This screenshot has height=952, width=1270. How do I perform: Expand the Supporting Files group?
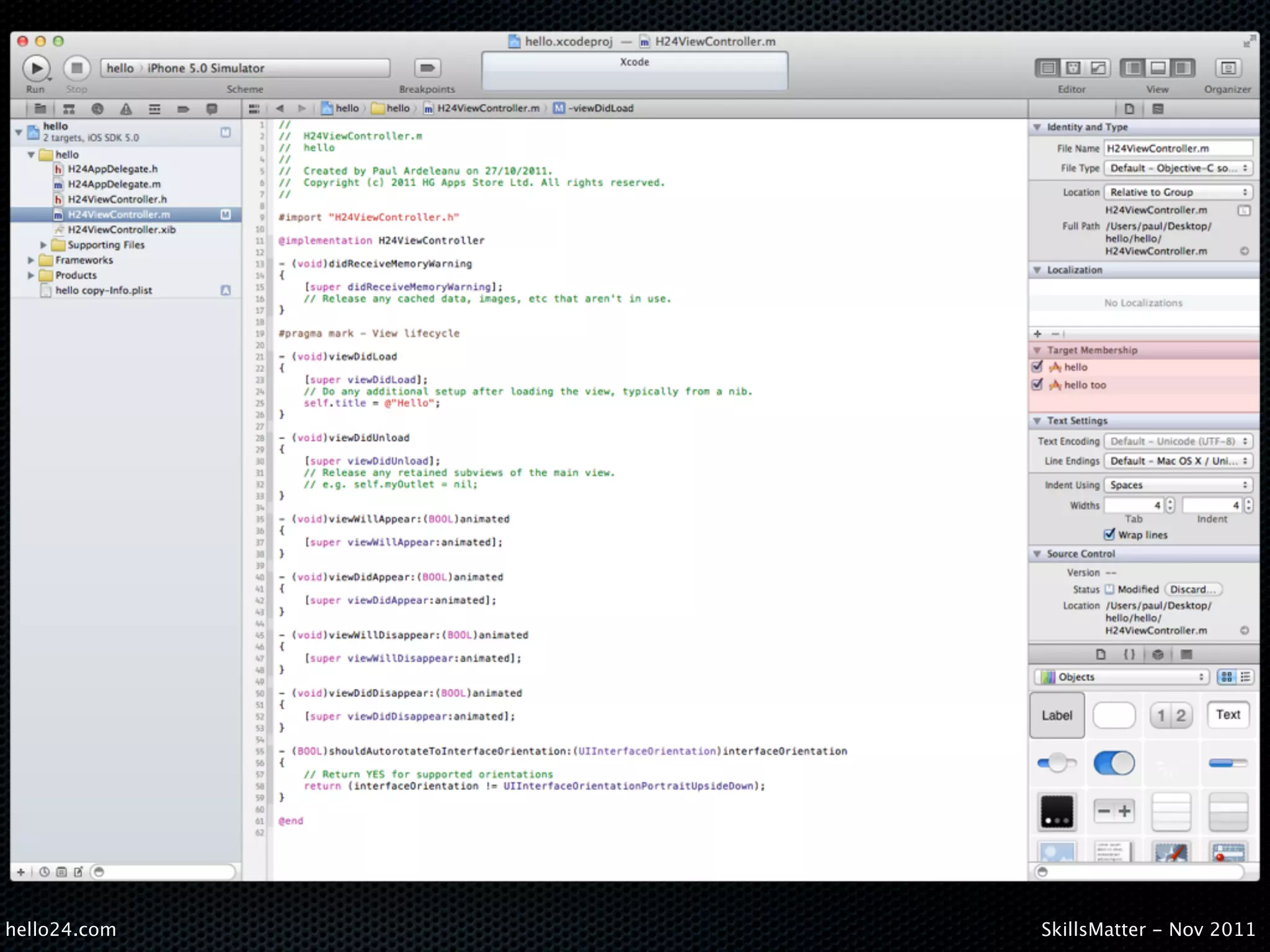point(43,245)
